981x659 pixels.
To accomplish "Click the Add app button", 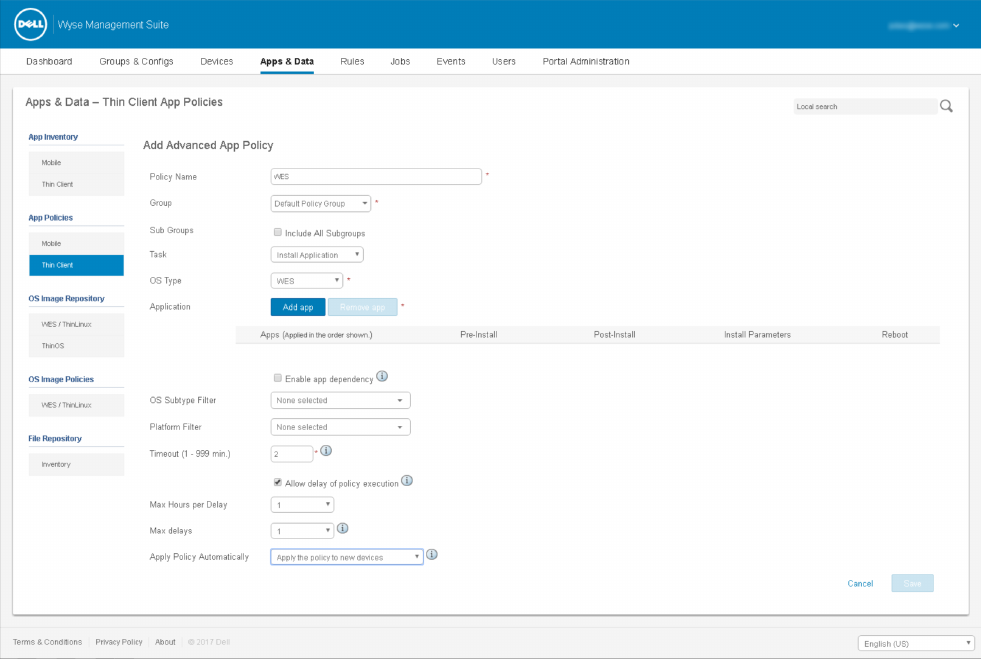I will pos(298,307).
